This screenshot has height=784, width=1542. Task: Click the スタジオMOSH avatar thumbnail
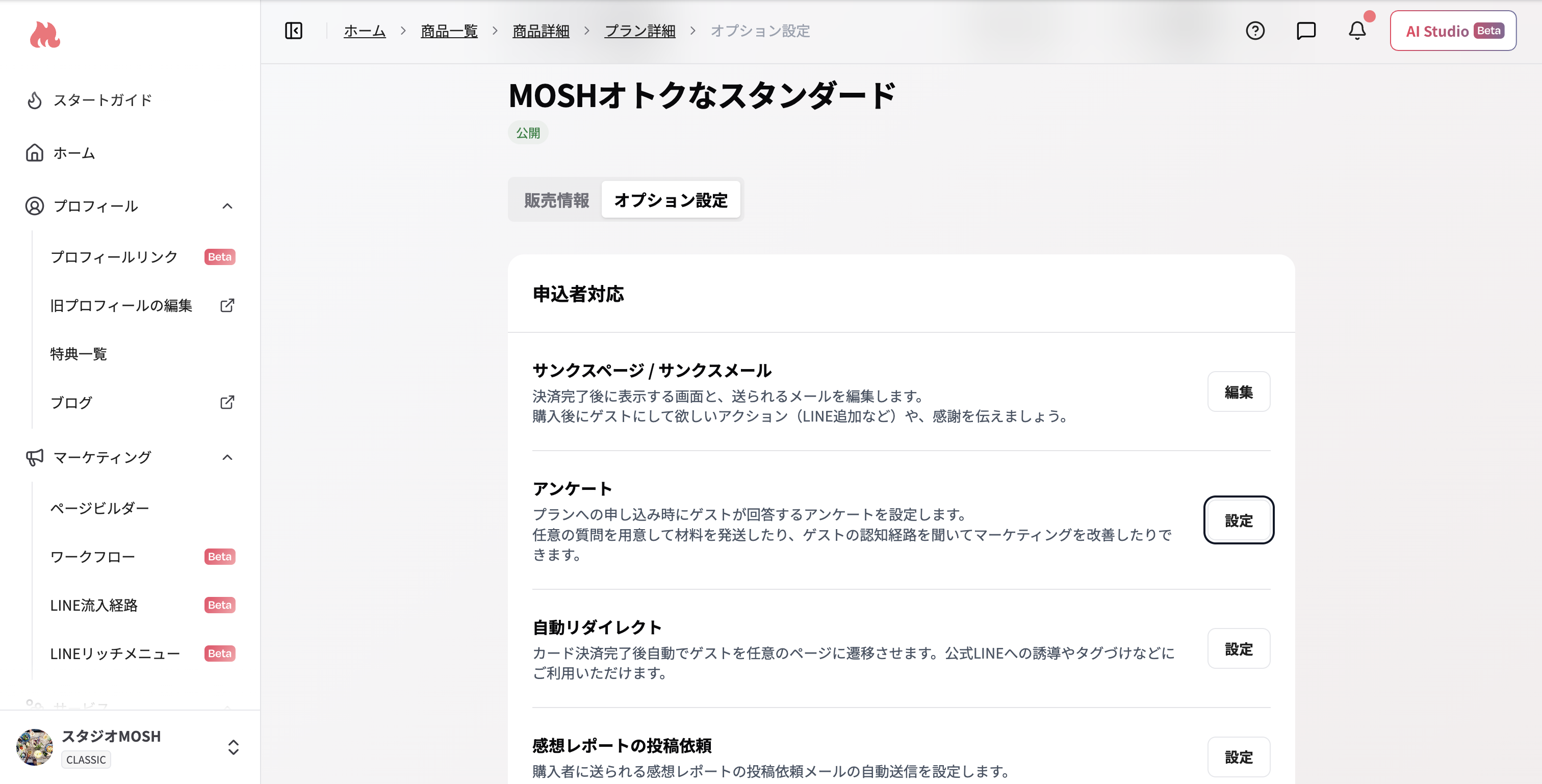35,747
